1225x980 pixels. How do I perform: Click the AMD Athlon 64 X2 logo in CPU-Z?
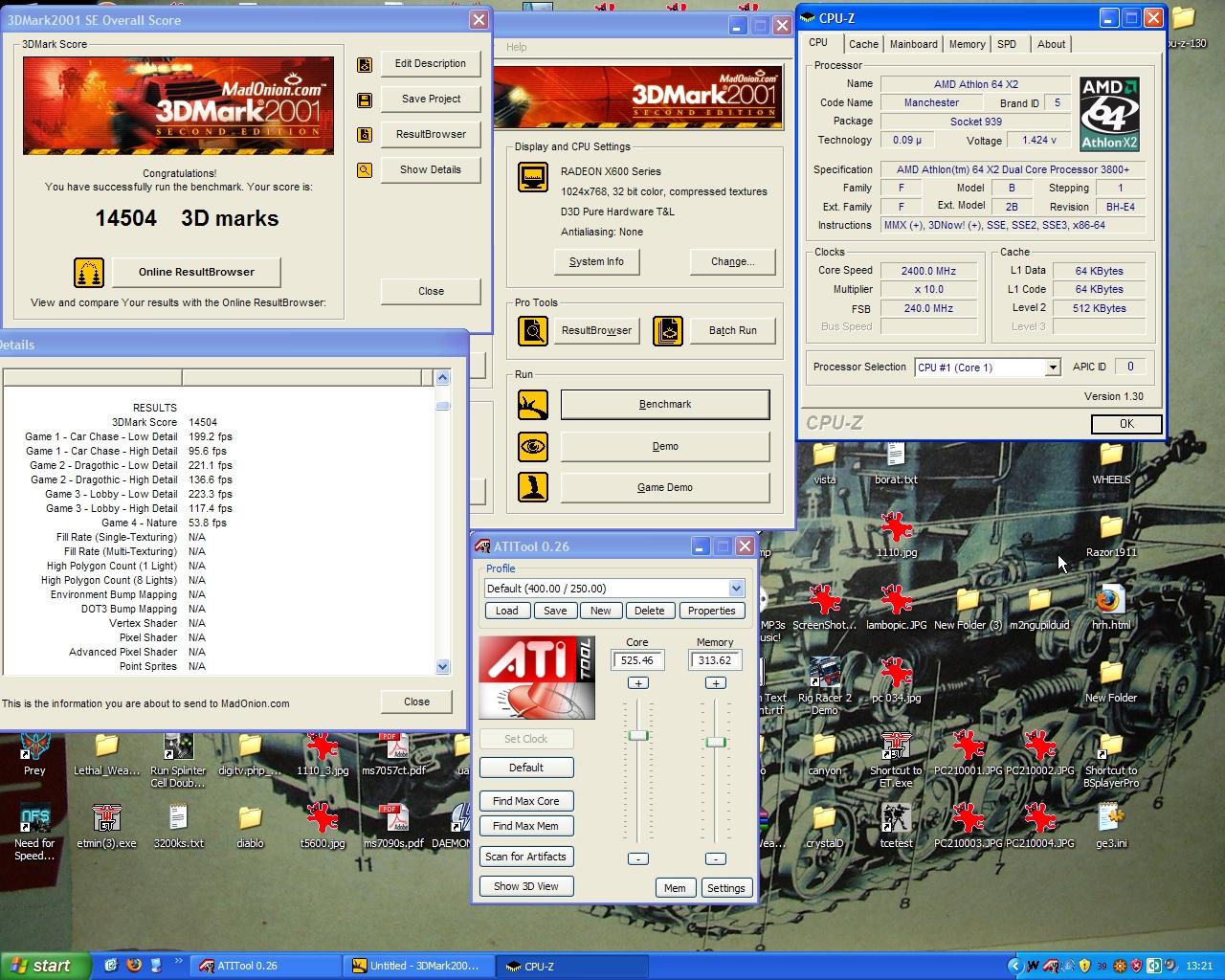click(1109, 114)
